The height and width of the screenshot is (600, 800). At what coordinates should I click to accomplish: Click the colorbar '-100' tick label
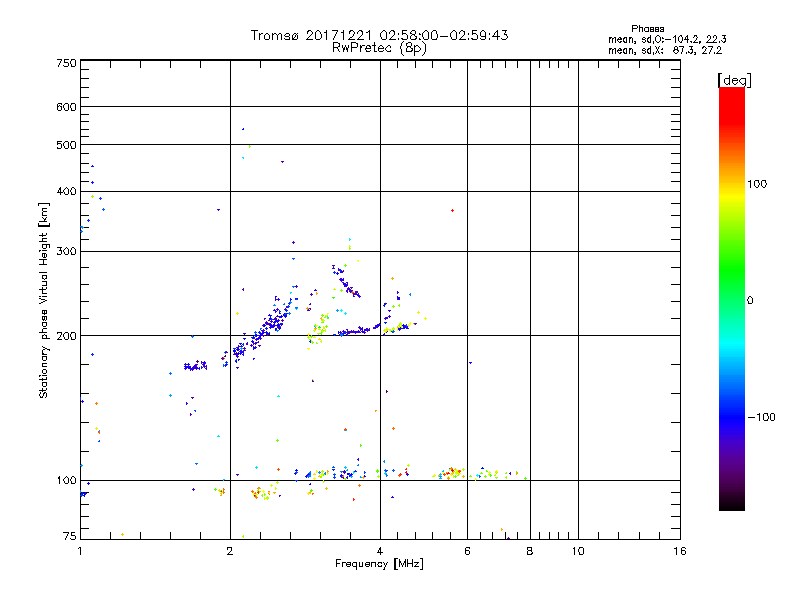(761, 417)
